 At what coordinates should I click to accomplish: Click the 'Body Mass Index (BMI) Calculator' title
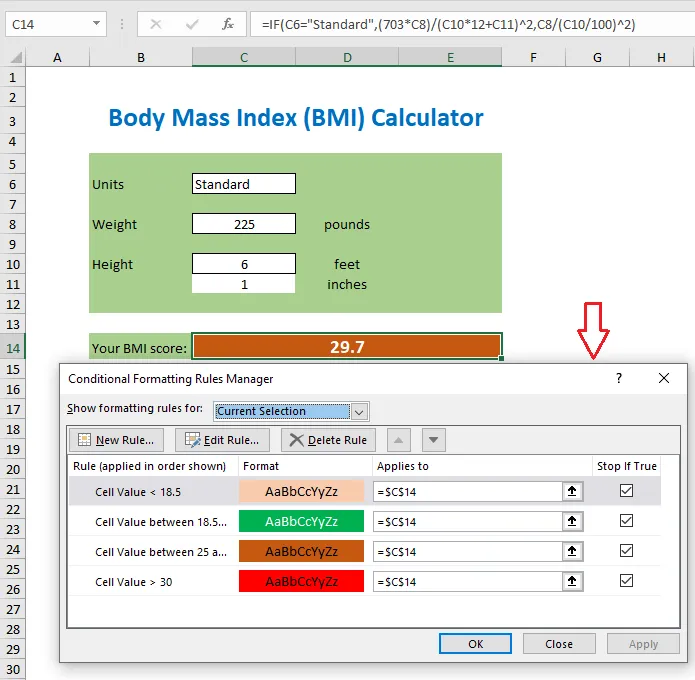(x=296, y=118)
